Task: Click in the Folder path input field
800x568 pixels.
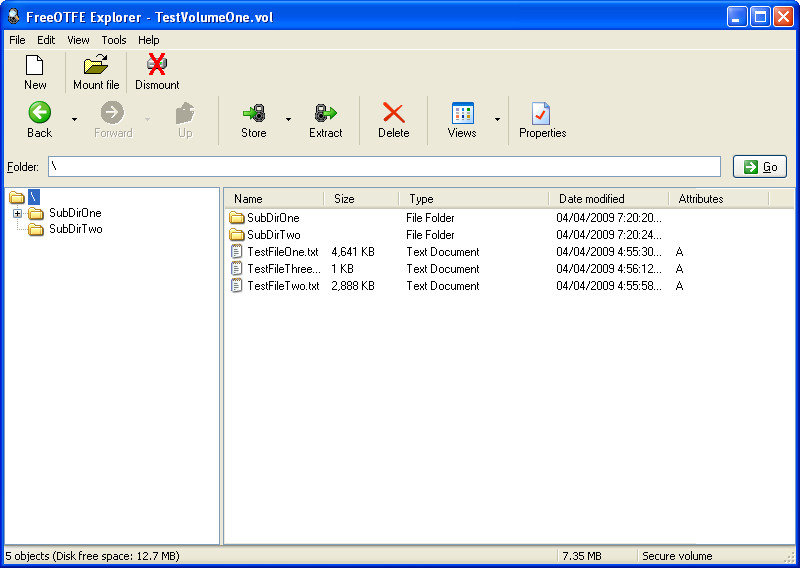Action: click(x=384, y=167)
